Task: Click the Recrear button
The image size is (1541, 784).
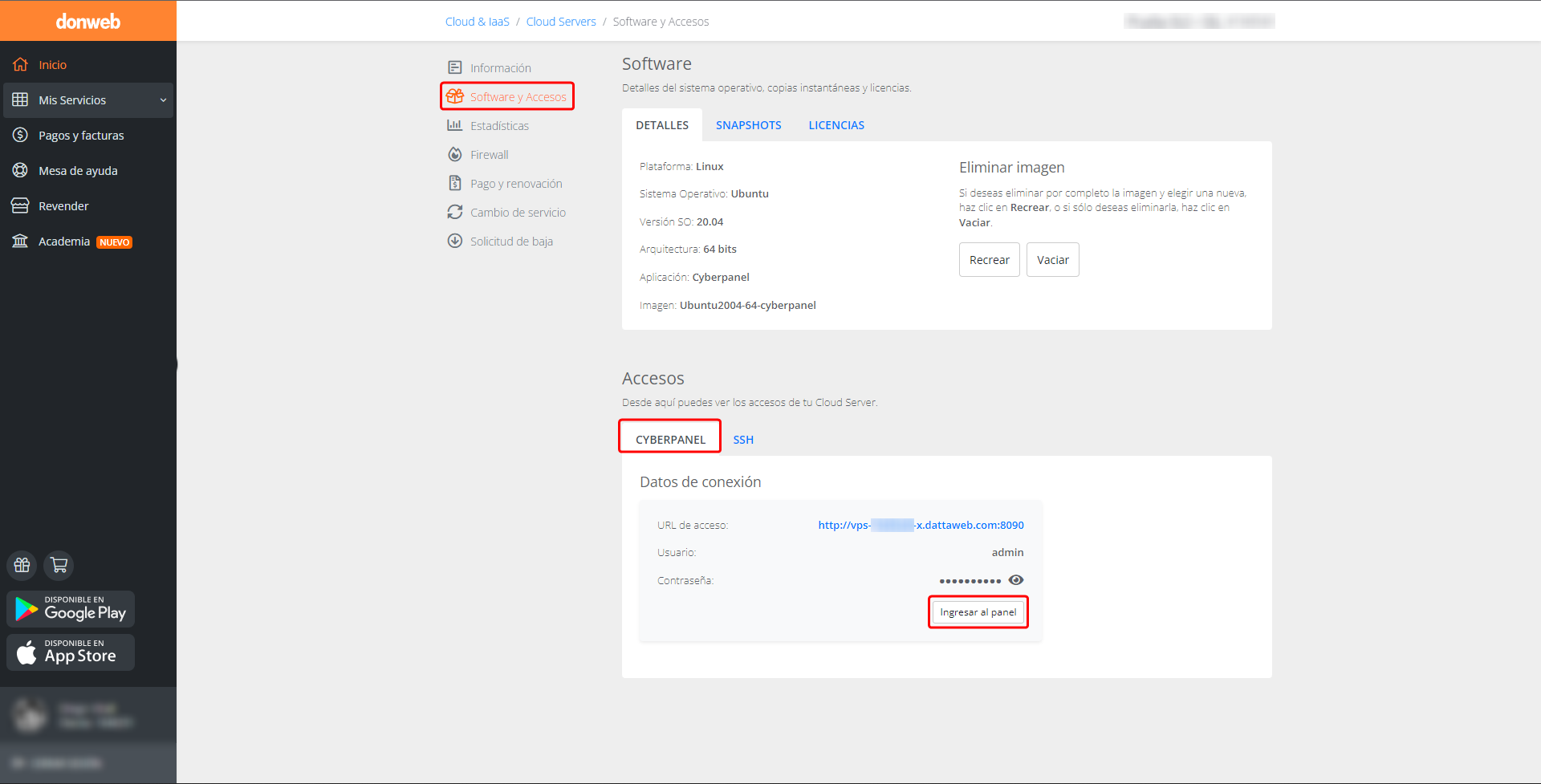Action: [990, 260]
